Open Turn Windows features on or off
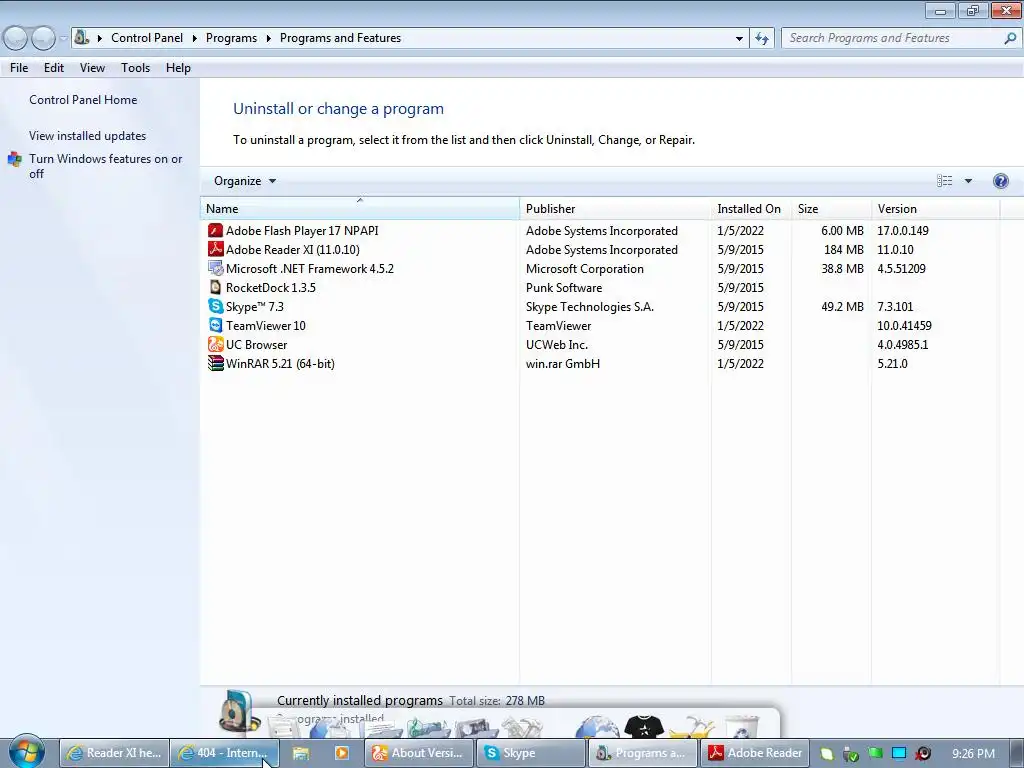 (106, 167)
